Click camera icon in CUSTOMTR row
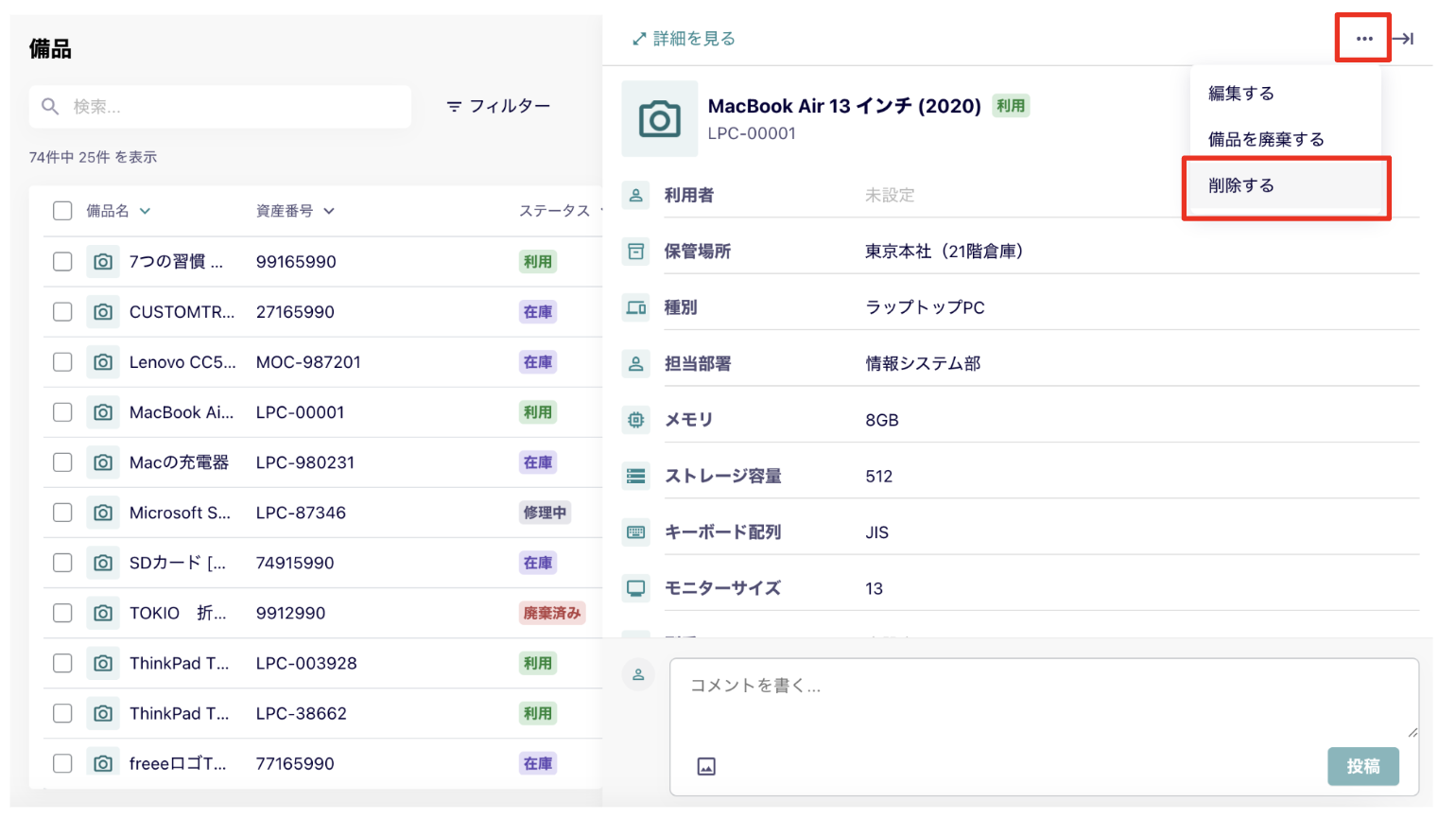This screenshot has width=1456, height=819. tap(103, 311)
